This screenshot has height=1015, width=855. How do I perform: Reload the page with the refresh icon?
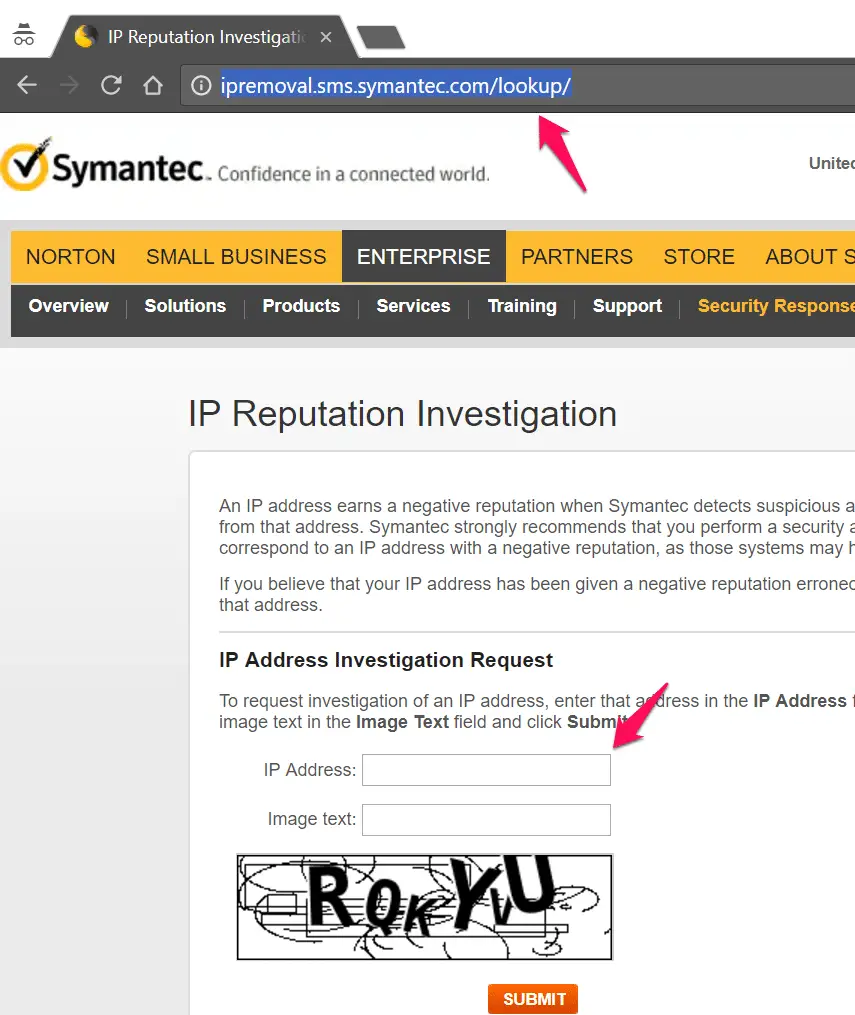tap(111, 85)
